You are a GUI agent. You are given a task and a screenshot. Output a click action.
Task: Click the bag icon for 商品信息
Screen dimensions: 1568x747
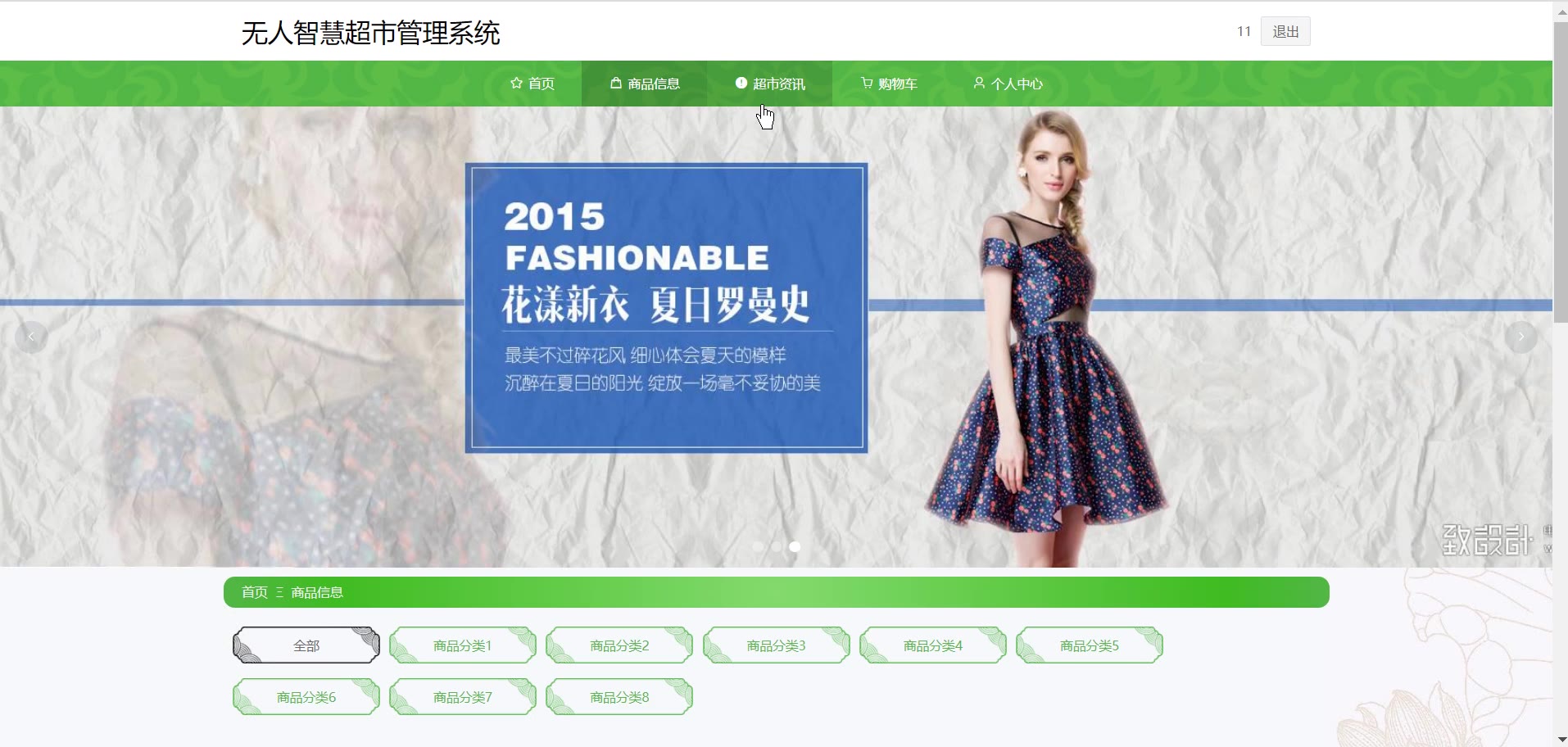click(x=616, y=83)
